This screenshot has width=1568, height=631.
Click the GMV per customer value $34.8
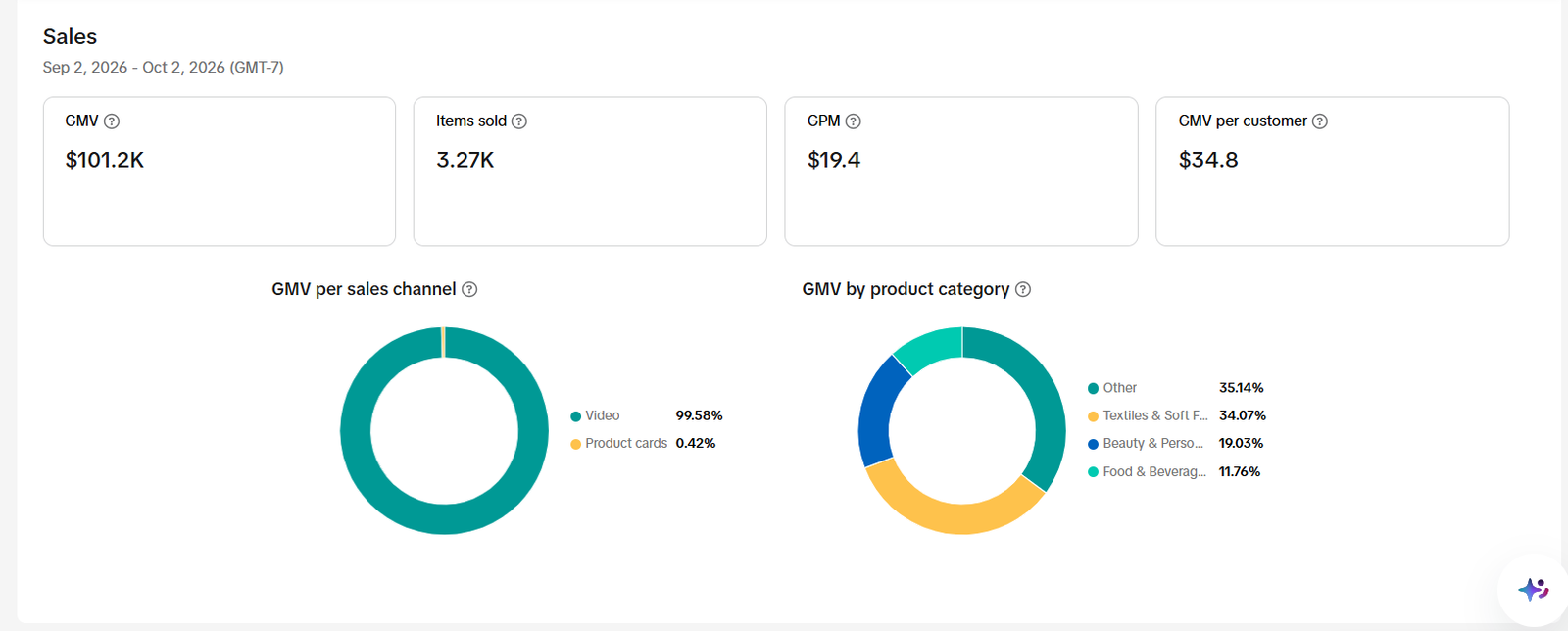(1208, 160)
